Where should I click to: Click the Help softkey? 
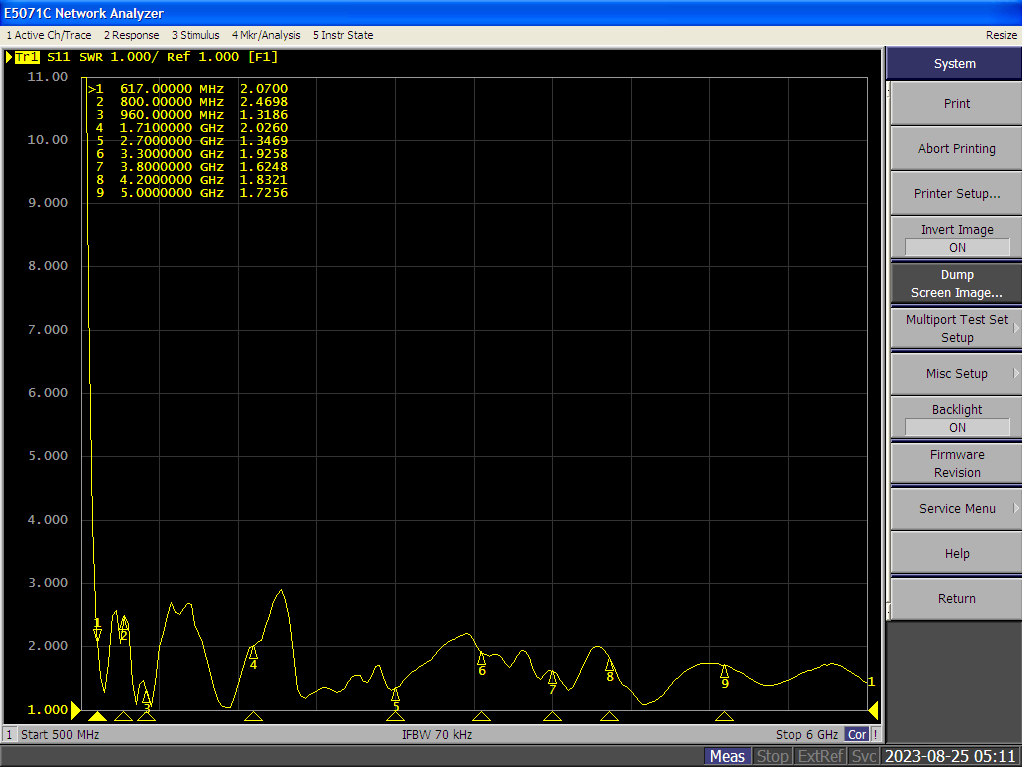(956, 553)
